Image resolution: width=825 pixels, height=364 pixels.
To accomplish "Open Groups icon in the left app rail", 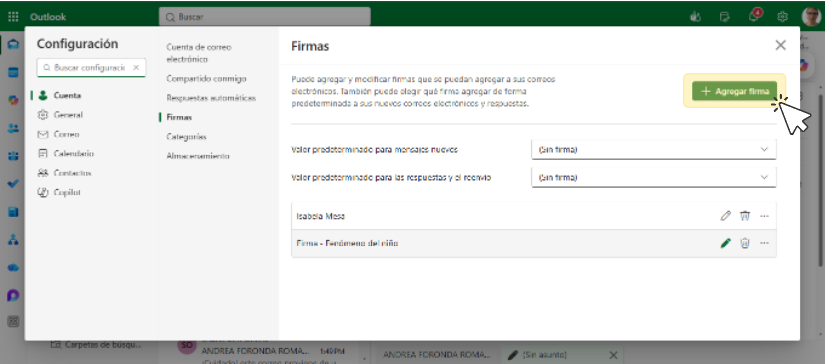I will [x=13, y=156].
